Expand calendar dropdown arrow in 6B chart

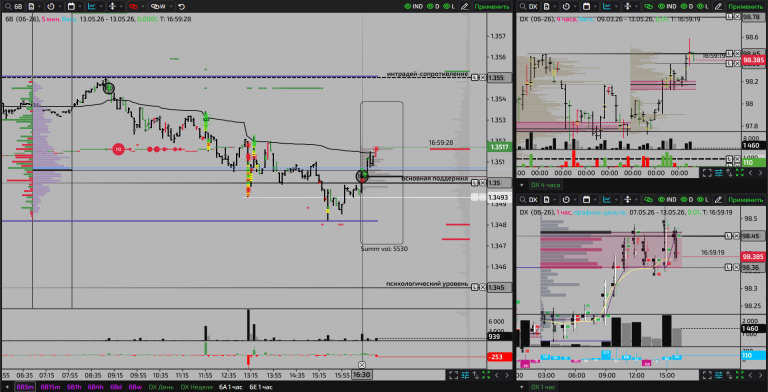point(80,6)
